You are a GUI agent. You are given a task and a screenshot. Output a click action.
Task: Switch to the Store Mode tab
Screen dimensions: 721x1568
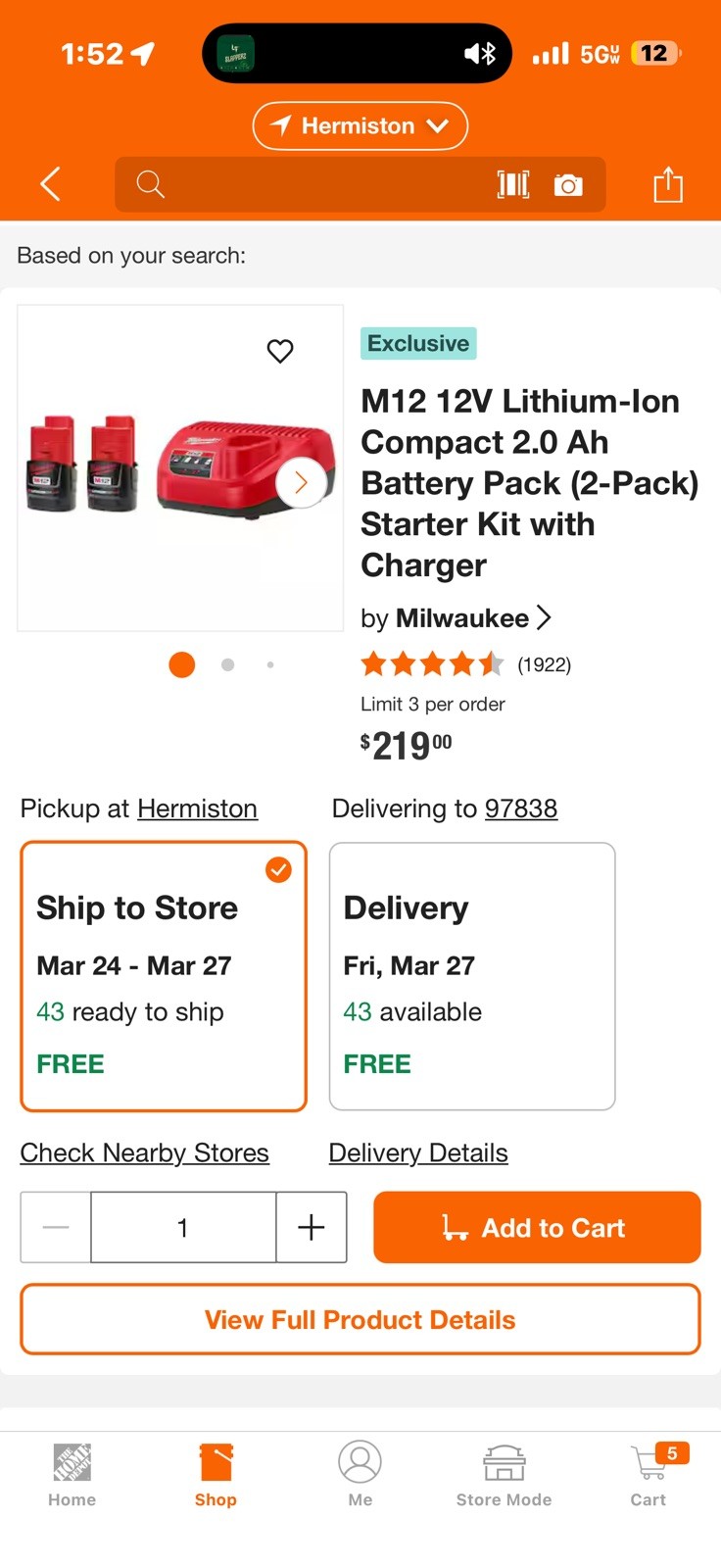tap(504, 1473)
